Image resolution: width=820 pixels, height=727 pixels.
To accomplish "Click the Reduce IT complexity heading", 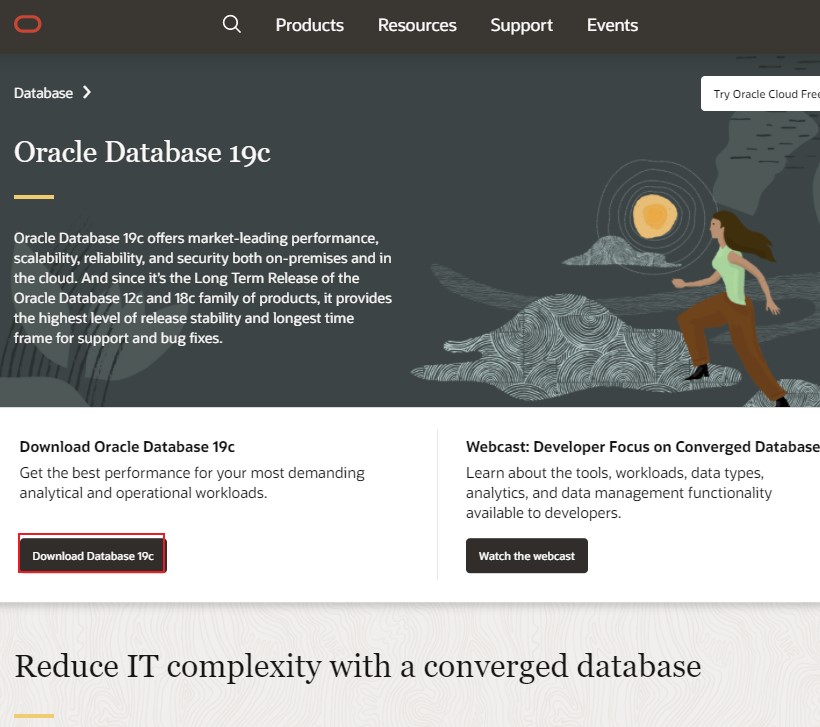I will pos(358,666).
